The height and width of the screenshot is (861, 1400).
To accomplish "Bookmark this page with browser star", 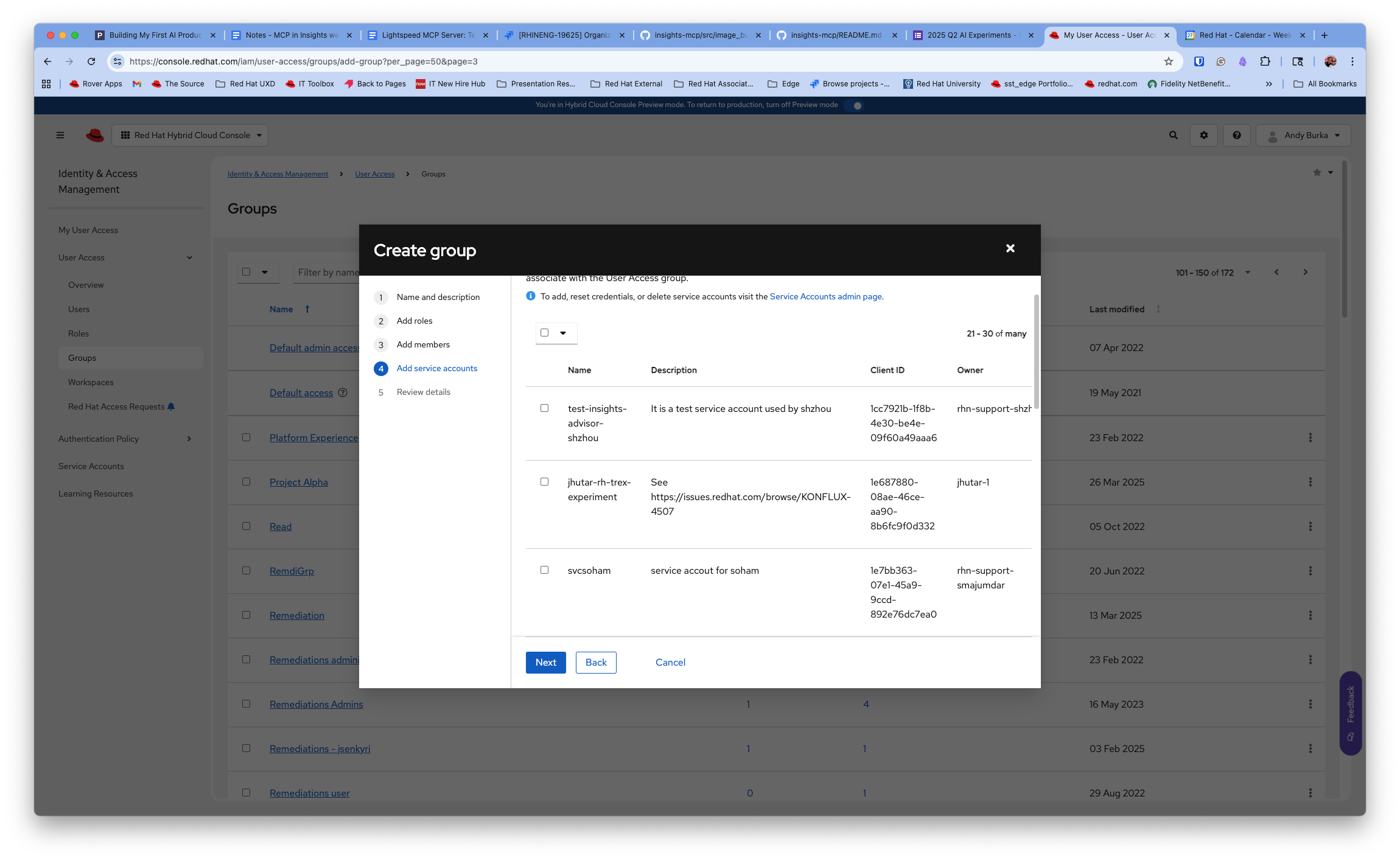I will [x=1168, y=61].
